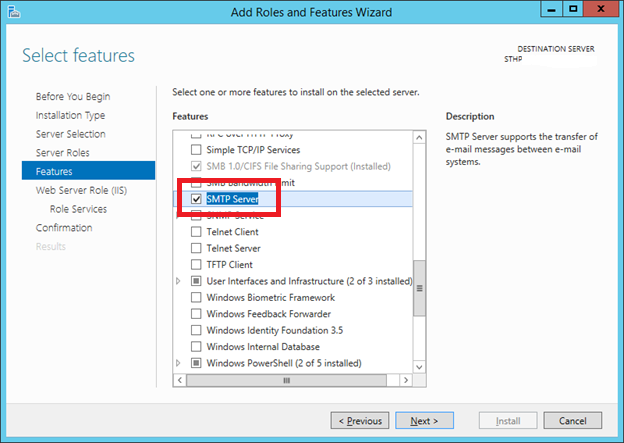The image size is (624, 443).
Task: Expand User Interfaces and Infrastructure node
Action: coord(178,281)
